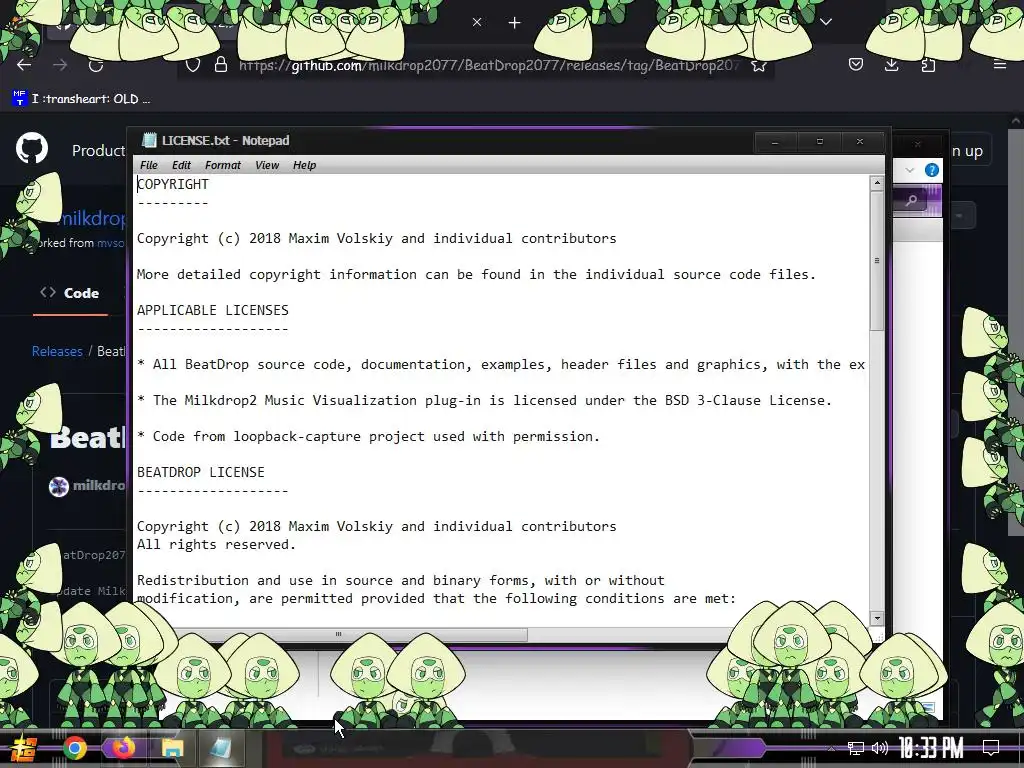The image size is (1024, 768).
Task: Expand the chevron beside the help icon
Action: pyautogui.click(x=910, y=170)
